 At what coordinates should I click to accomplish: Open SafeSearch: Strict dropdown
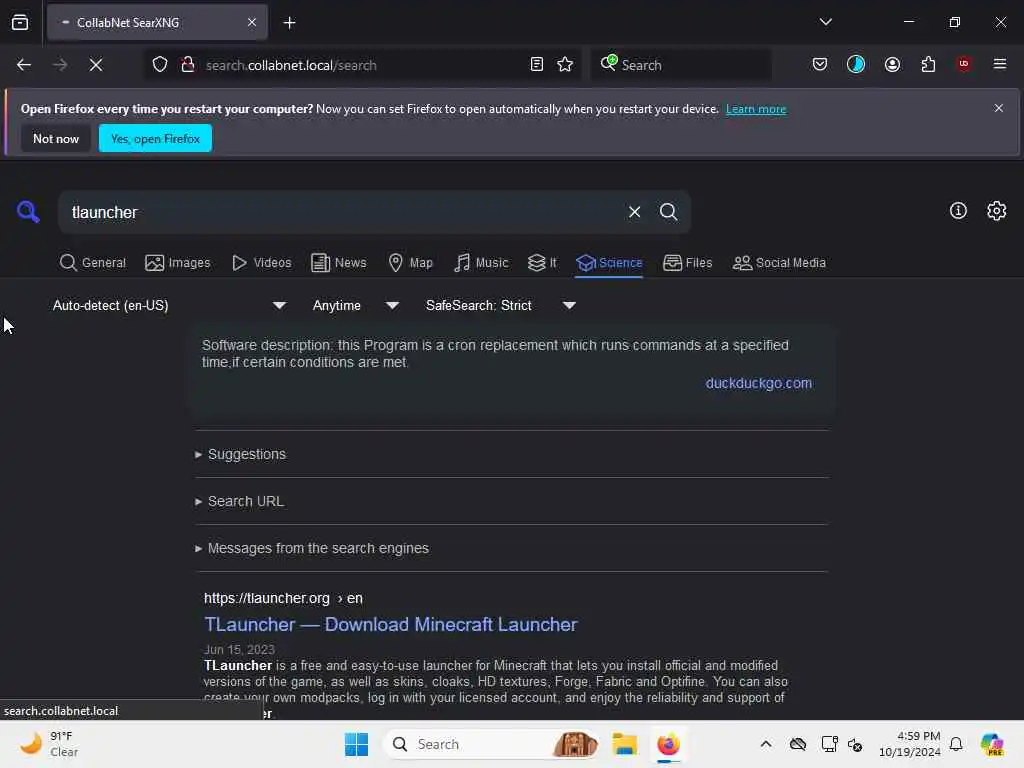[500, 305]
